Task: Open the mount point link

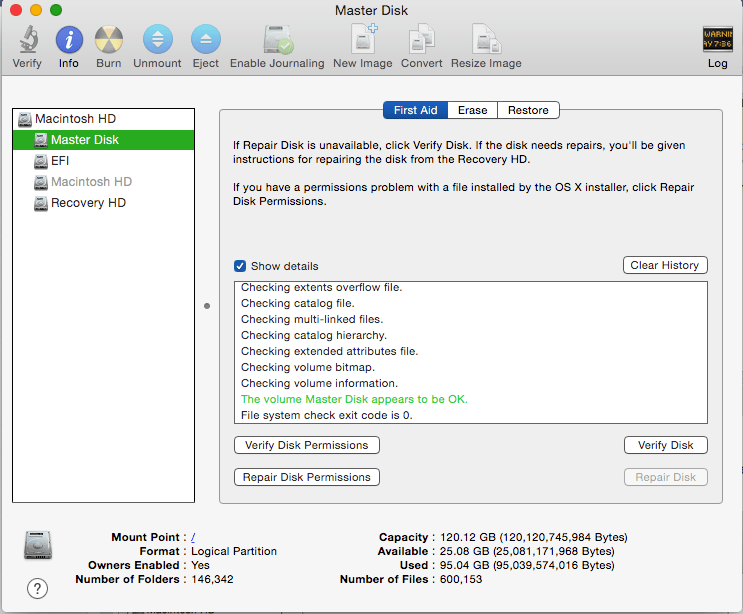Action: (193, 537)
